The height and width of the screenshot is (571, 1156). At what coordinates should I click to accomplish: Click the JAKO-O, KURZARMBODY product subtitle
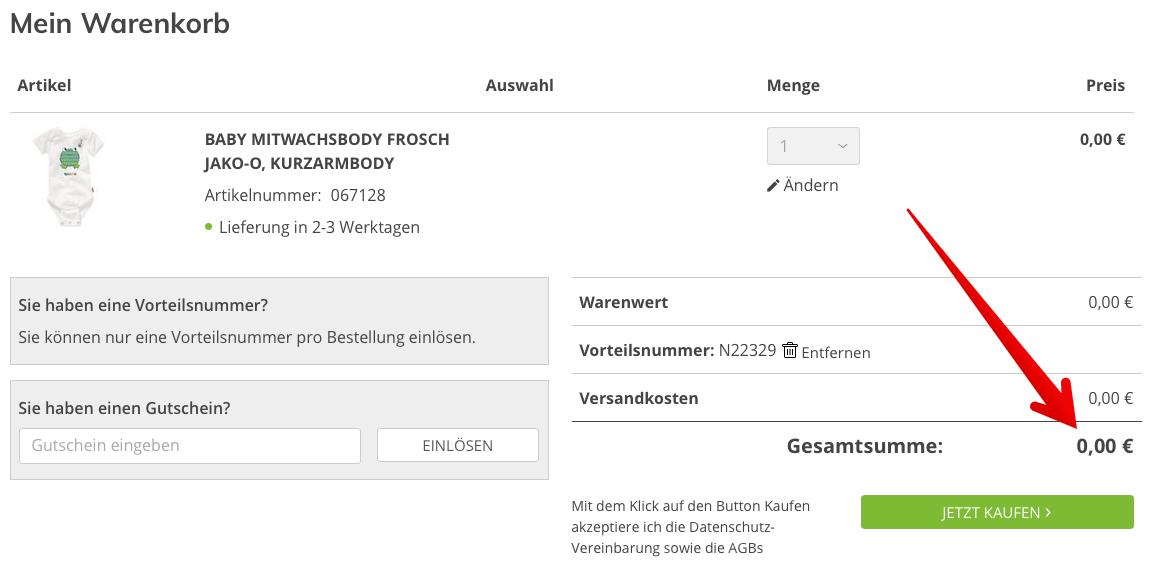(x=299, y=164)
